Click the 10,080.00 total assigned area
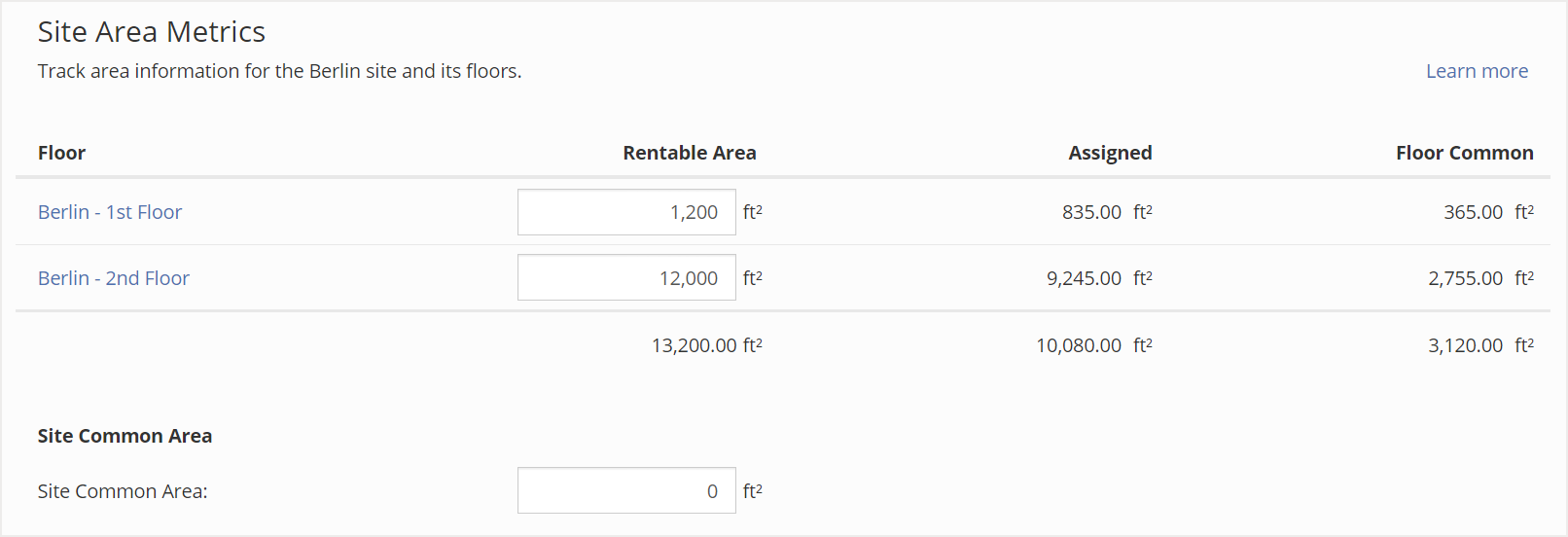Image resolution: width=1568 pixels, height=537 pixels. pyautogui.click(x=1078, y=345)
